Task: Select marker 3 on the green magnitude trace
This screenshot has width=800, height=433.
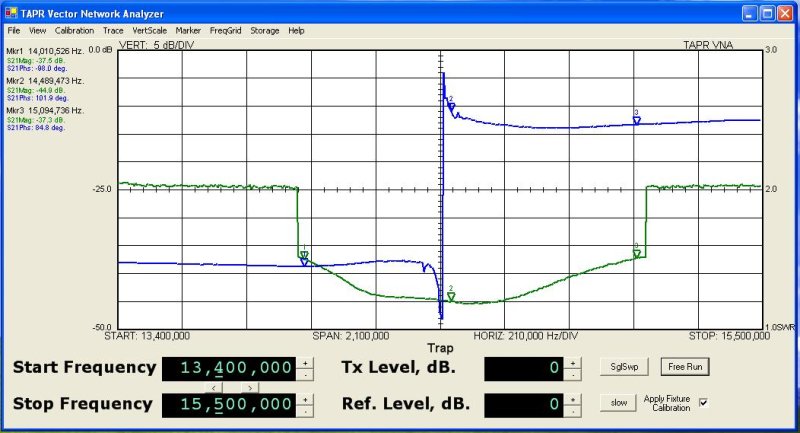Action: 637,253
